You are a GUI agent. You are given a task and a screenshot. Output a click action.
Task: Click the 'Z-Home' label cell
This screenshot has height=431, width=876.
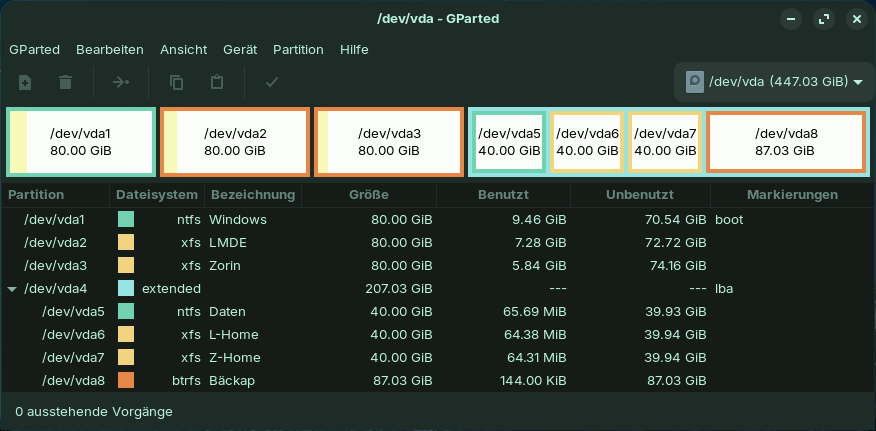point(235,357)
